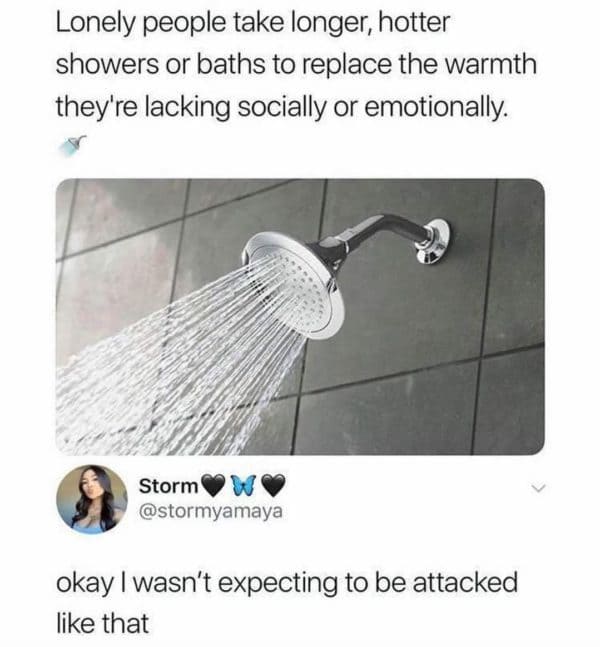This screenshot has width=600, height=647.
Task: Select the 'they're lacking socially or emotionally' line
Action: pyautogui.click(x=281, y=107)
